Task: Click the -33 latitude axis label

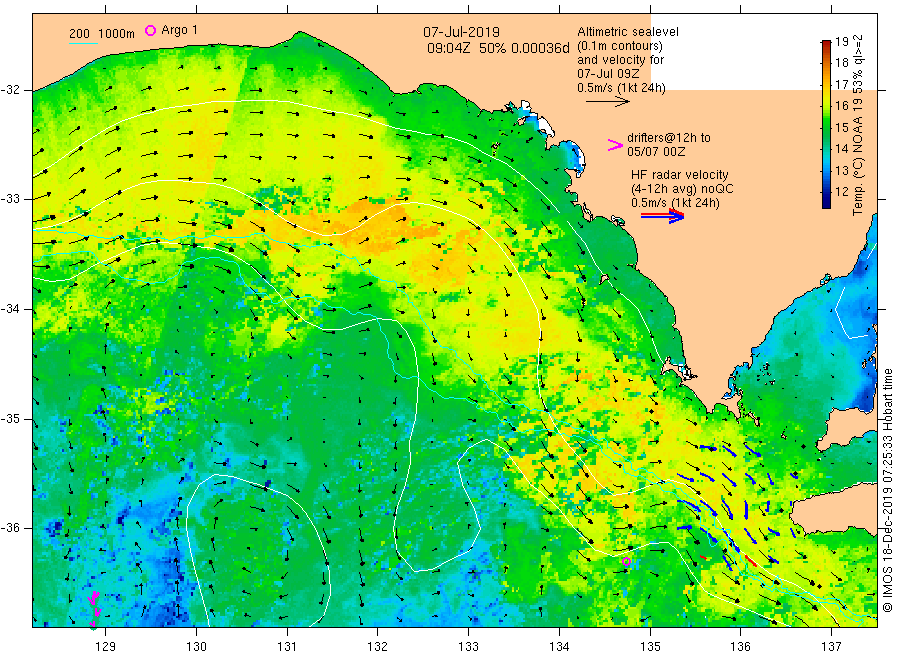Action: [x=10, y=199]
